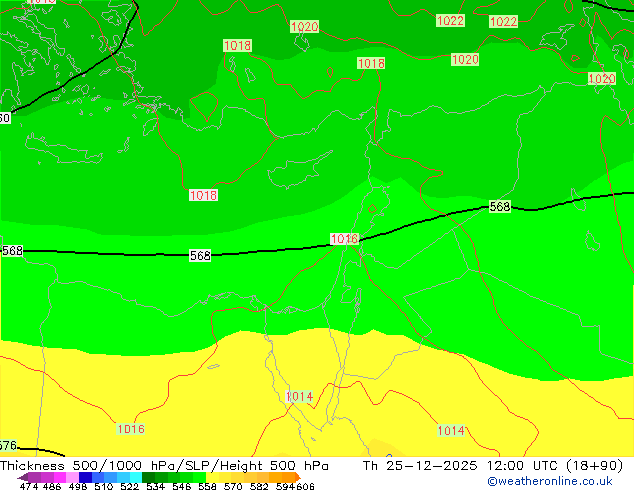Pick the magenta legend swatch left of the light pink one
Image resolution: width=634 pixels, height=490 pixels.
click(60, 477)
